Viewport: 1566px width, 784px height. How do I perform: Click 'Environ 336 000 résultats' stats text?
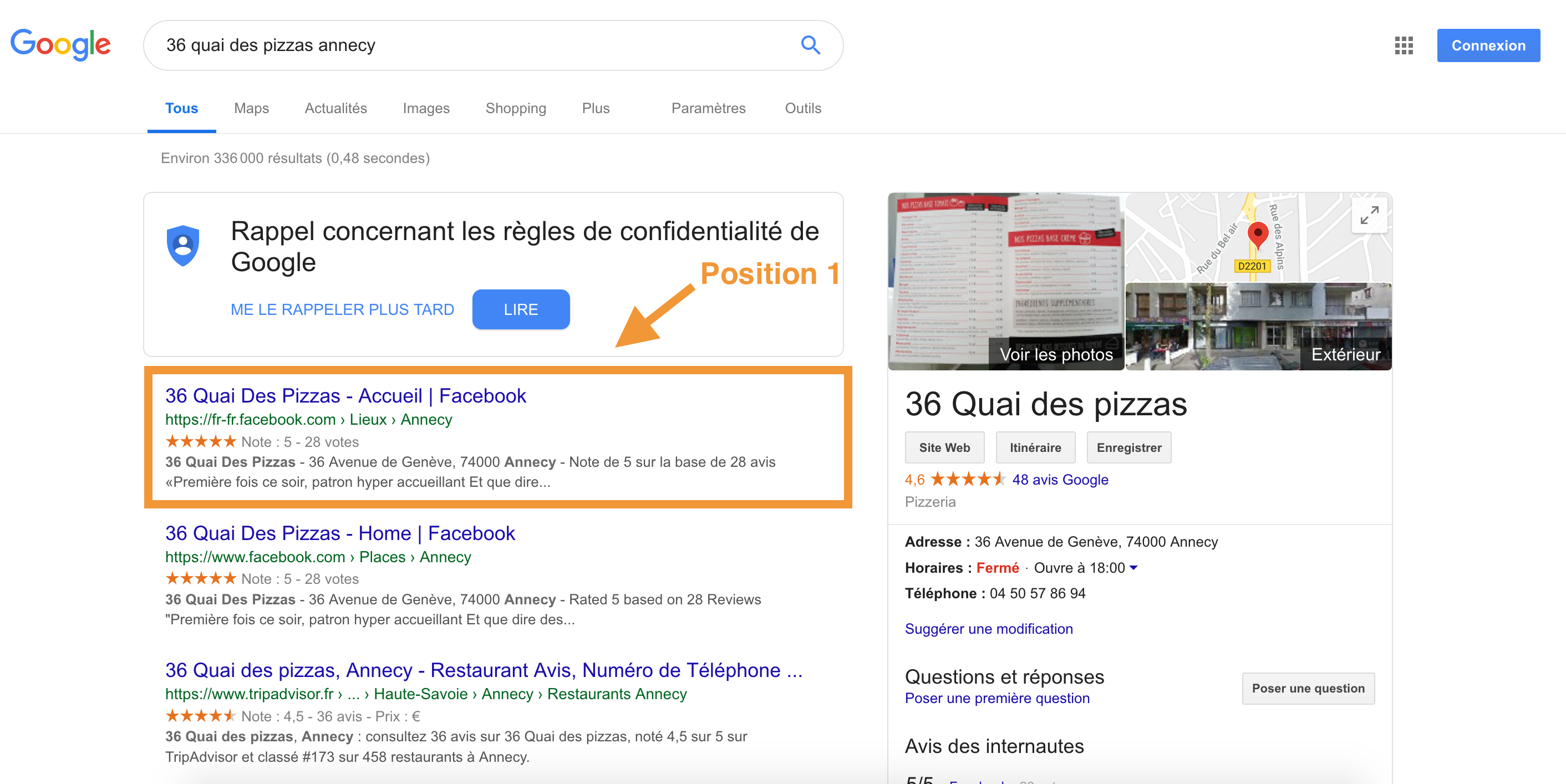pos(295,158)
